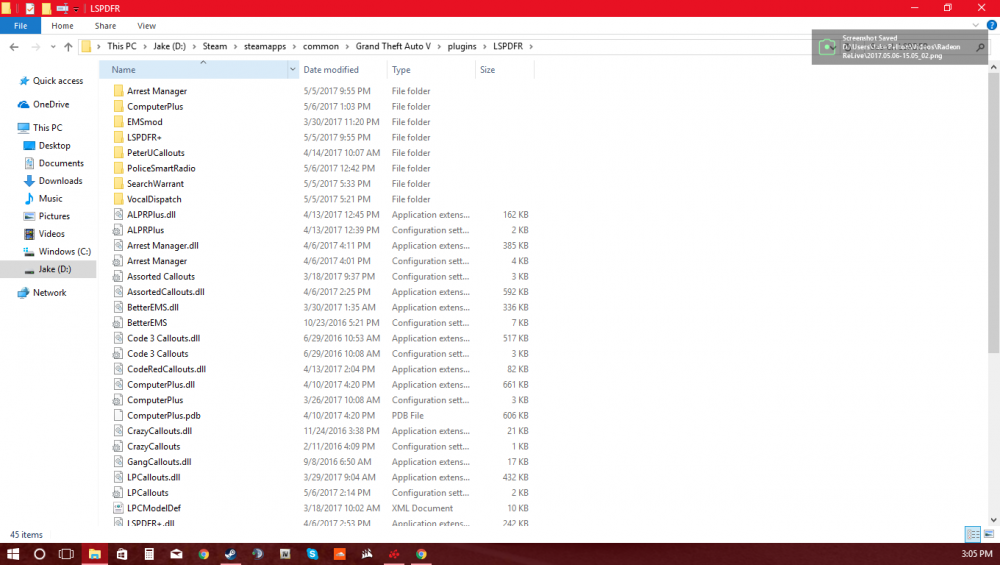The height and width of the screenshot is (565, 1000).
Task: Select the BetterEMS.dll file name
Action: click(x=153, y=307)
